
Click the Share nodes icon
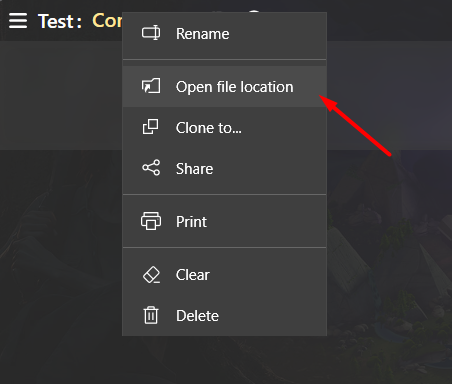tap(151, 168)
